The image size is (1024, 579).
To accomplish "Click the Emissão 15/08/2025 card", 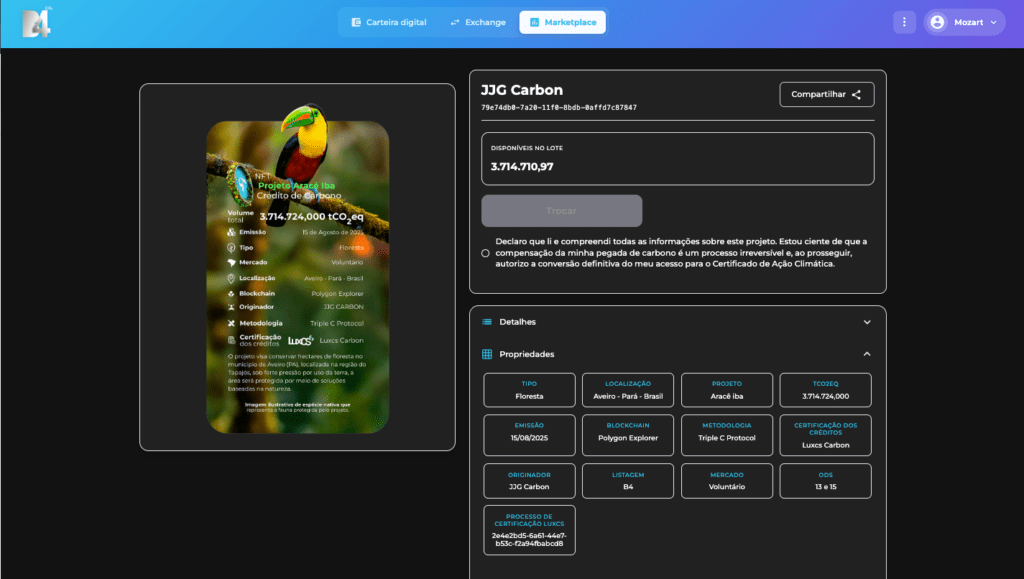I will pyautogui.click(x=529, y=435).
